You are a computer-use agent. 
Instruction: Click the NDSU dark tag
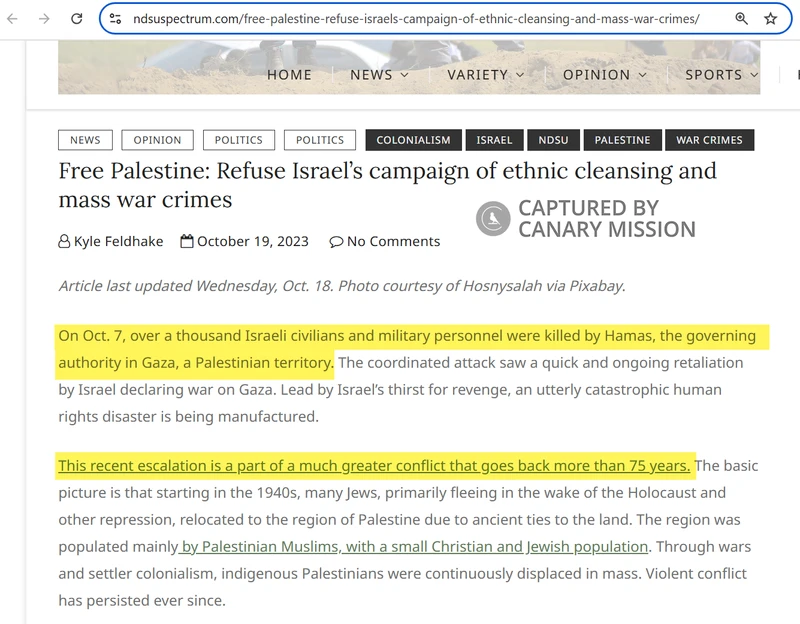tap(554, 140)
